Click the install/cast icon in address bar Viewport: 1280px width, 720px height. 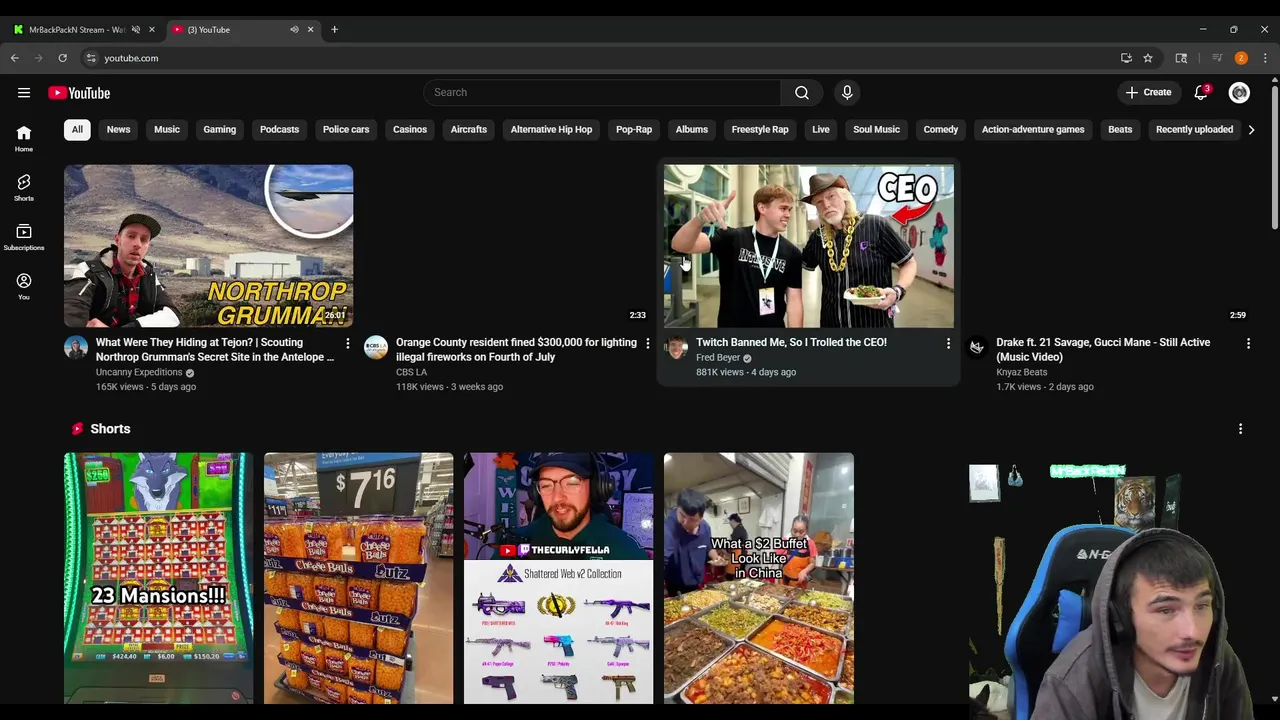[x=1126, y=58]
